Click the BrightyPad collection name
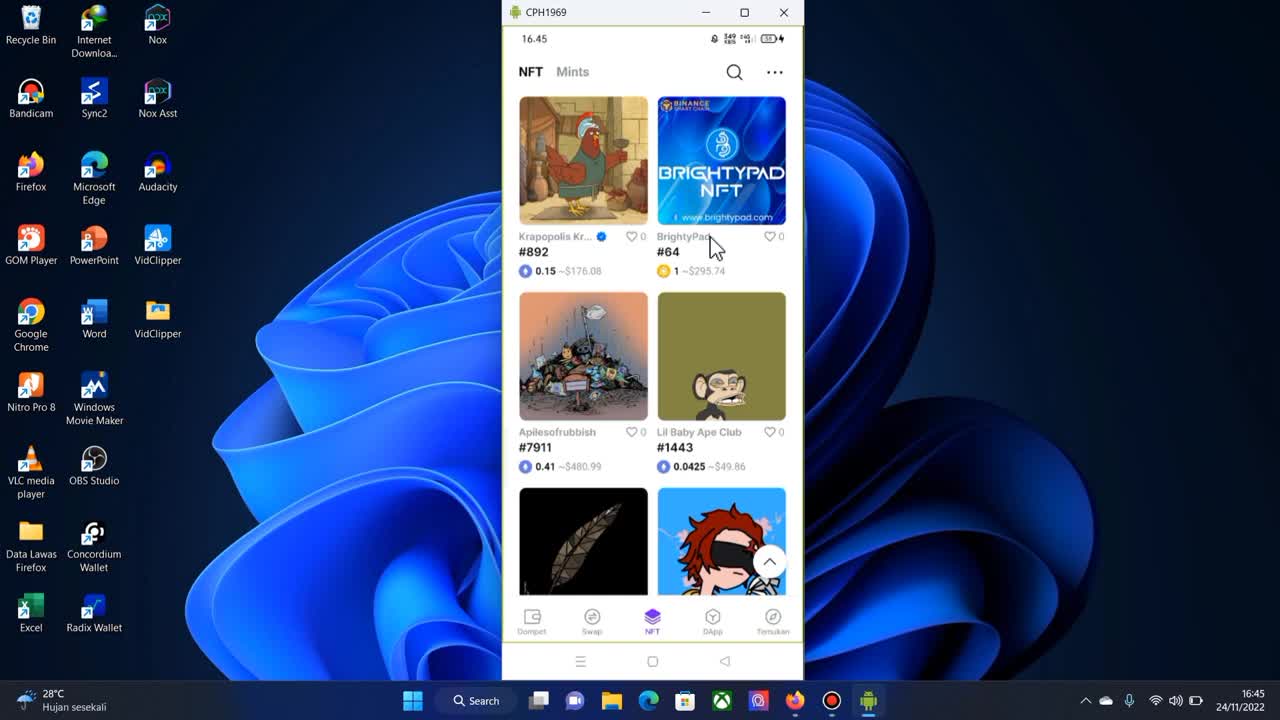The height and width of the screenshot is (720, 1280). [684, 237]
